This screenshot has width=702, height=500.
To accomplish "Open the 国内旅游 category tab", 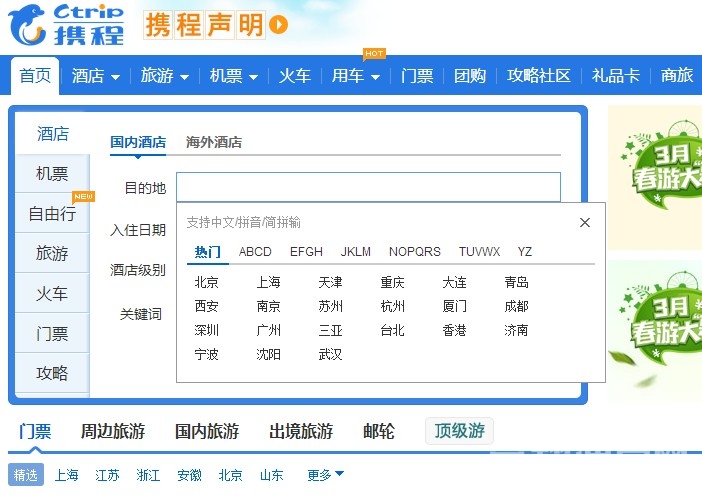I will click(207, 431).
